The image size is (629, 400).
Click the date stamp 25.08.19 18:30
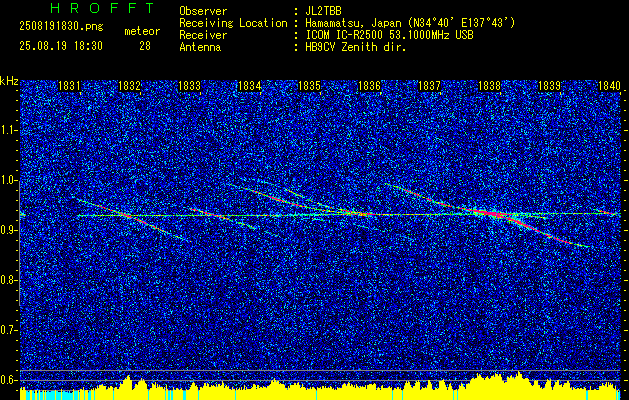pyautogui.click(x=61, y=46)
